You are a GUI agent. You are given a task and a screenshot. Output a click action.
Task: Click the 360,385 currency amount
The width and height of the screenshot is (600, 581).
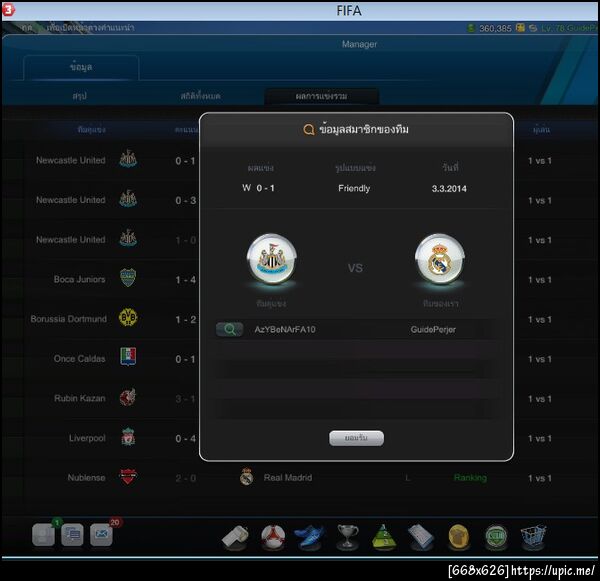pos(495,28)
